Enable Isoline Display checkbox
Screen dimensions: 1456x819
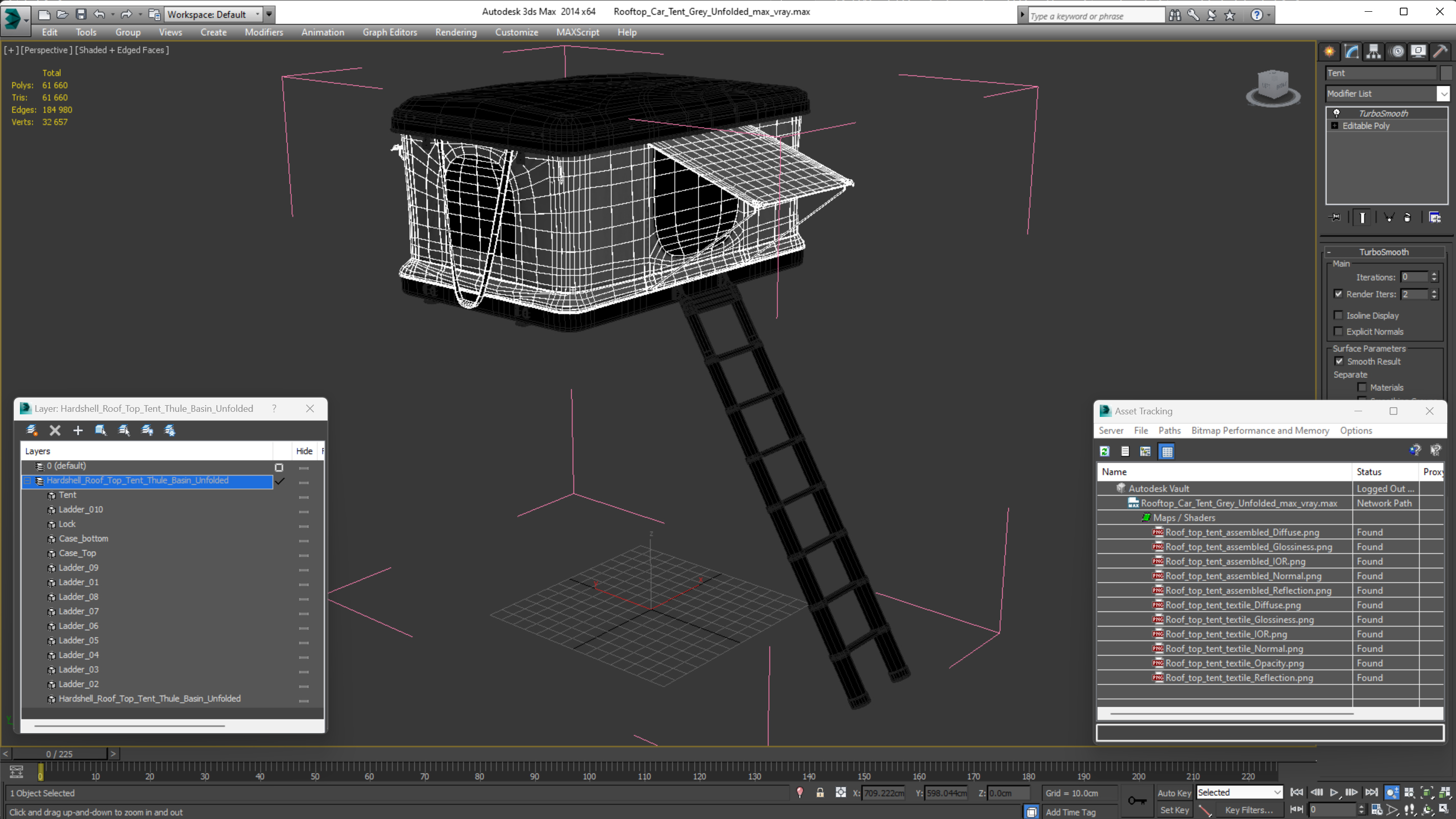coord(1338,315)
